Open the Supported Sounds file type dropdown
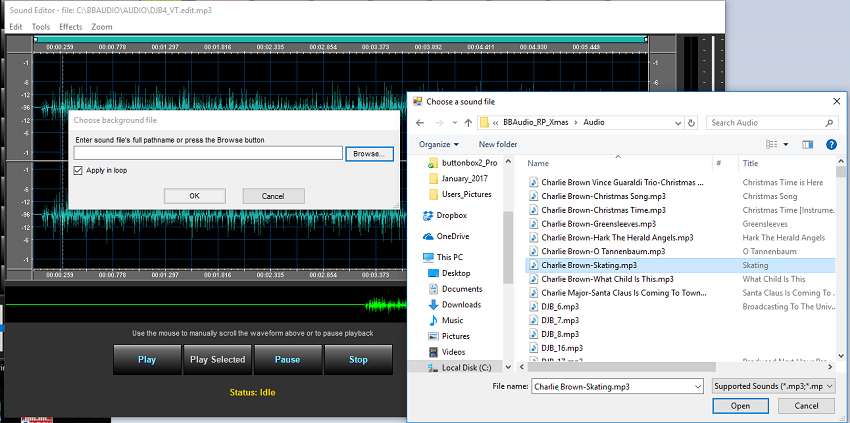The width and height of the screenshot is (850, 423). 772,387
